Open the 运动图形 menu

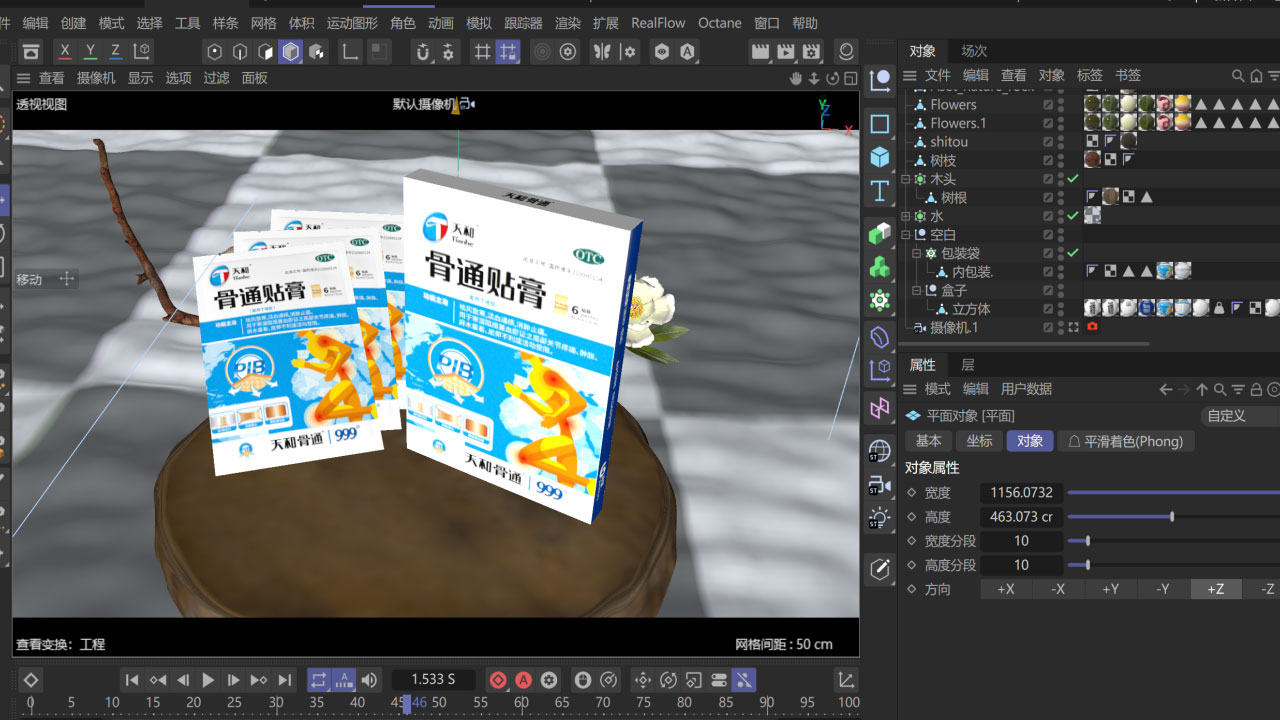pyautogui.click(x=352, y=23)
